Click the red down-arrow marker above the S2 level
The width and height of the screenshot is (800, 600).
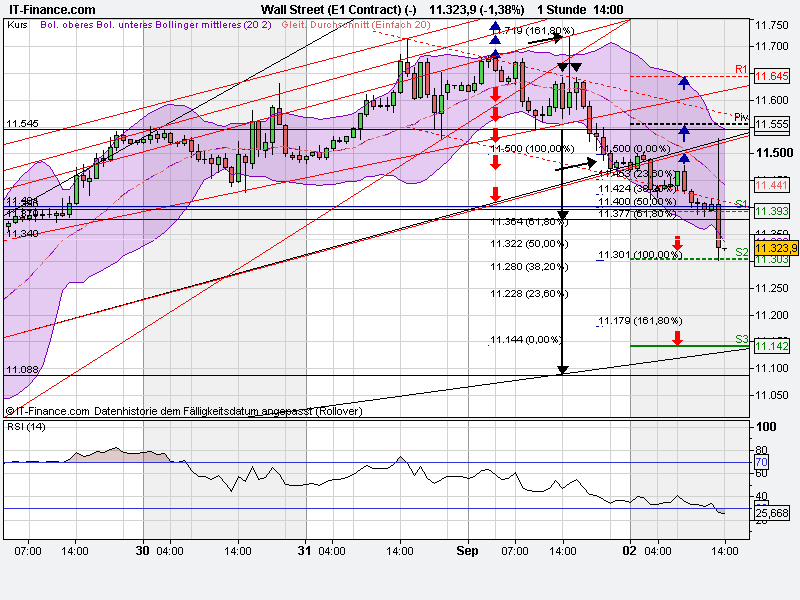[x=678, y=240]
